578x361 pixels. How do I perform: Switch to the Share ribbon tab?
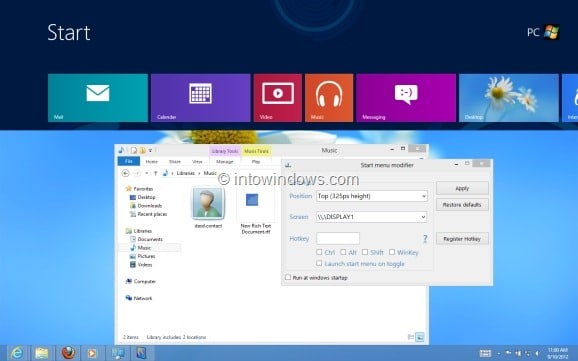pos(175,162)
